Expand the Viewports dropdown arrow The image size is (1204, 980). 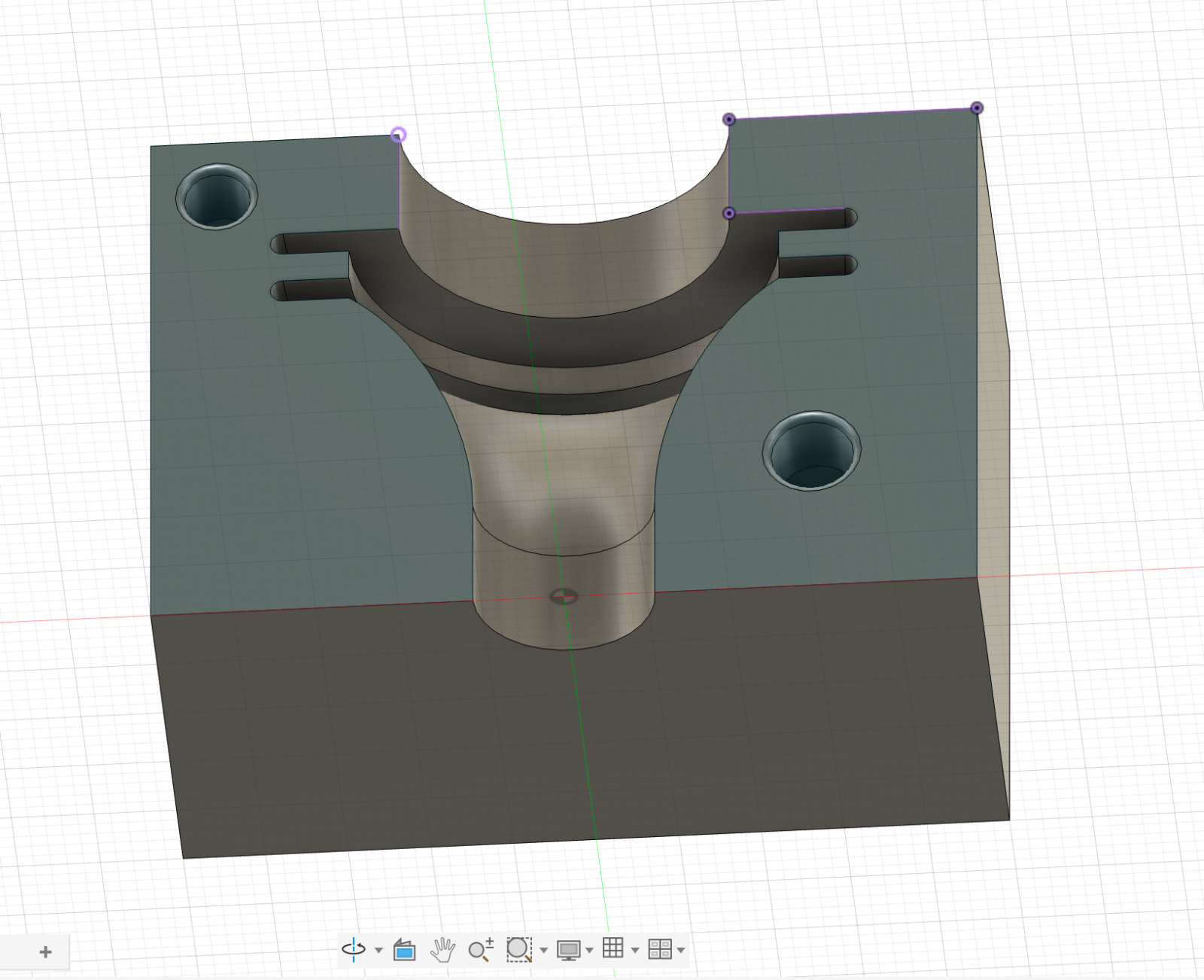pyautogui.click(x=681, y=950)
